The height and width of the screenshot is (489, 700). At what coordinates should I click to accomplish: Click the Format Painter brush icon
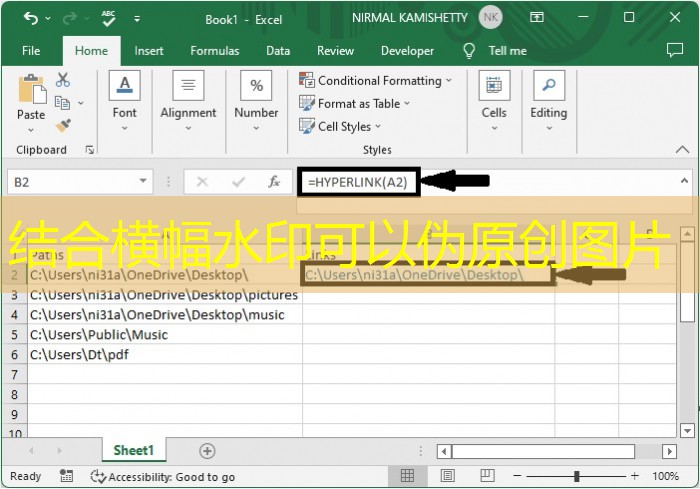pyautogui.click(x=63, y=126)
